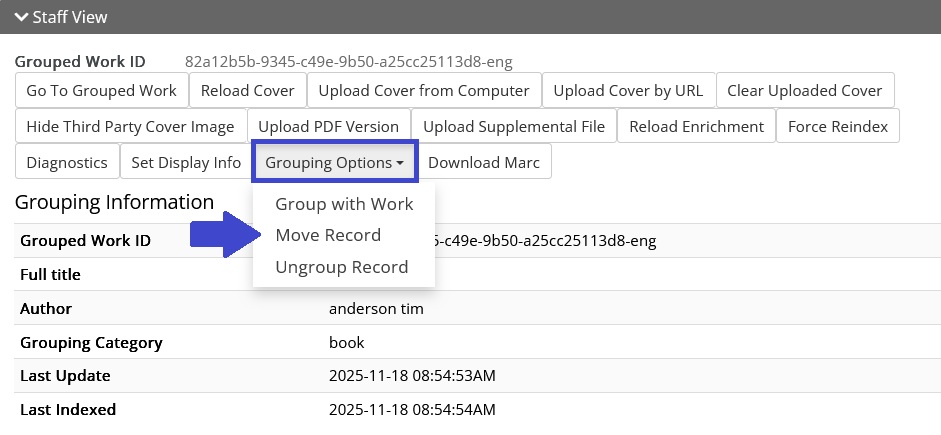The width and height of the screenshot is (941, 435).
Task: Select Upload Supplemental File
Action: tap(514, 127)
